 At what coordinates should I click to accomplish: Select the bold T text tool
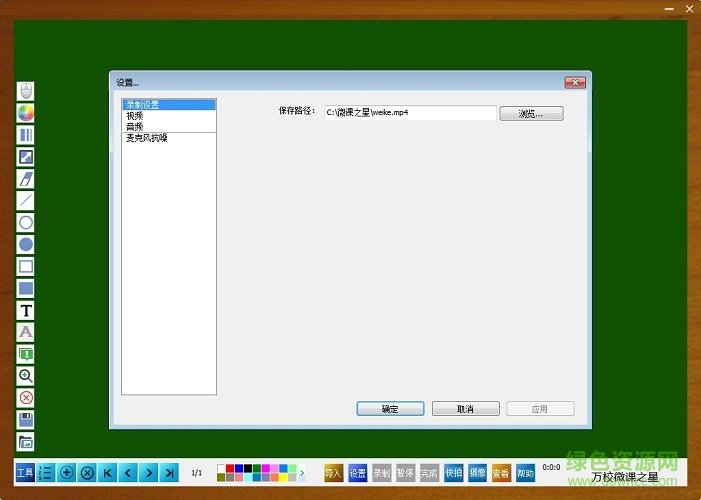tap(26, 310)
